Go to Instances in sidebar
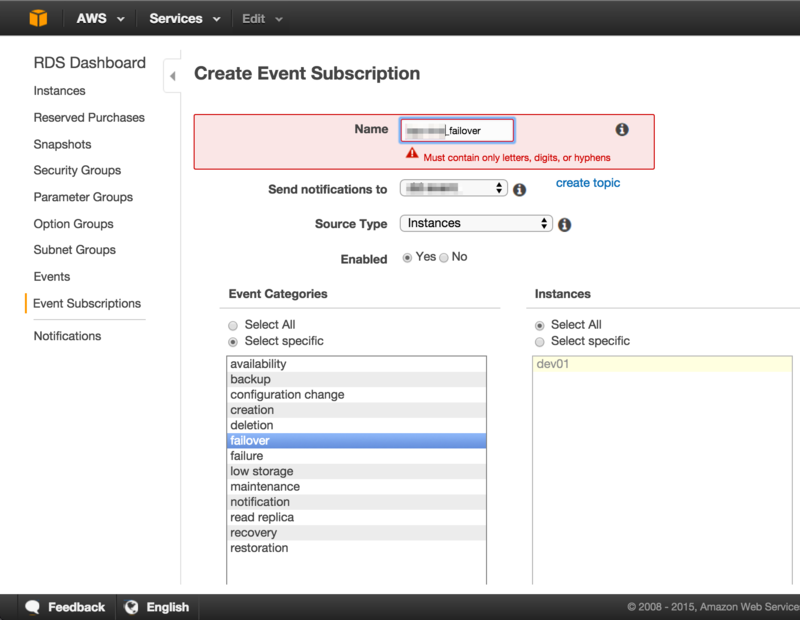 (60, 91)
